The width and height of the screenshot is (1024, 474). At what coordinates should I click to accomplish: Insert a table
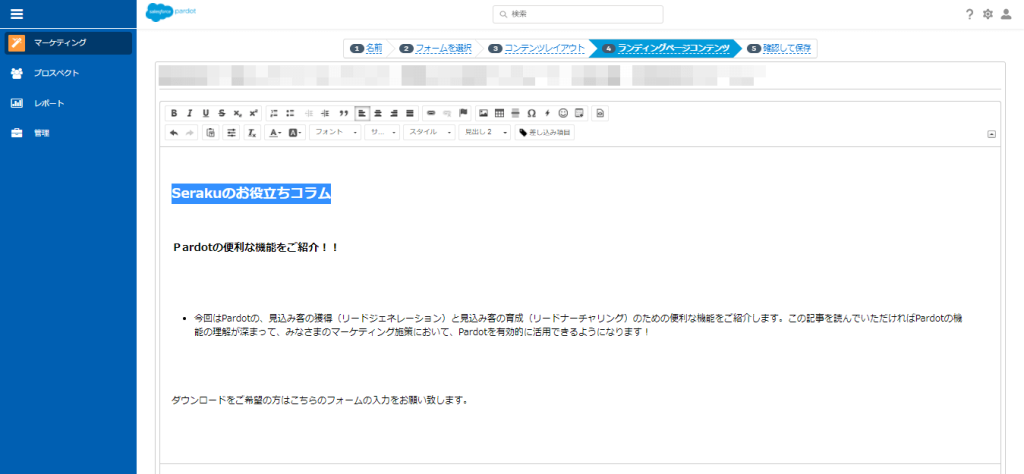pyautogui.click(x=500, y=113)
